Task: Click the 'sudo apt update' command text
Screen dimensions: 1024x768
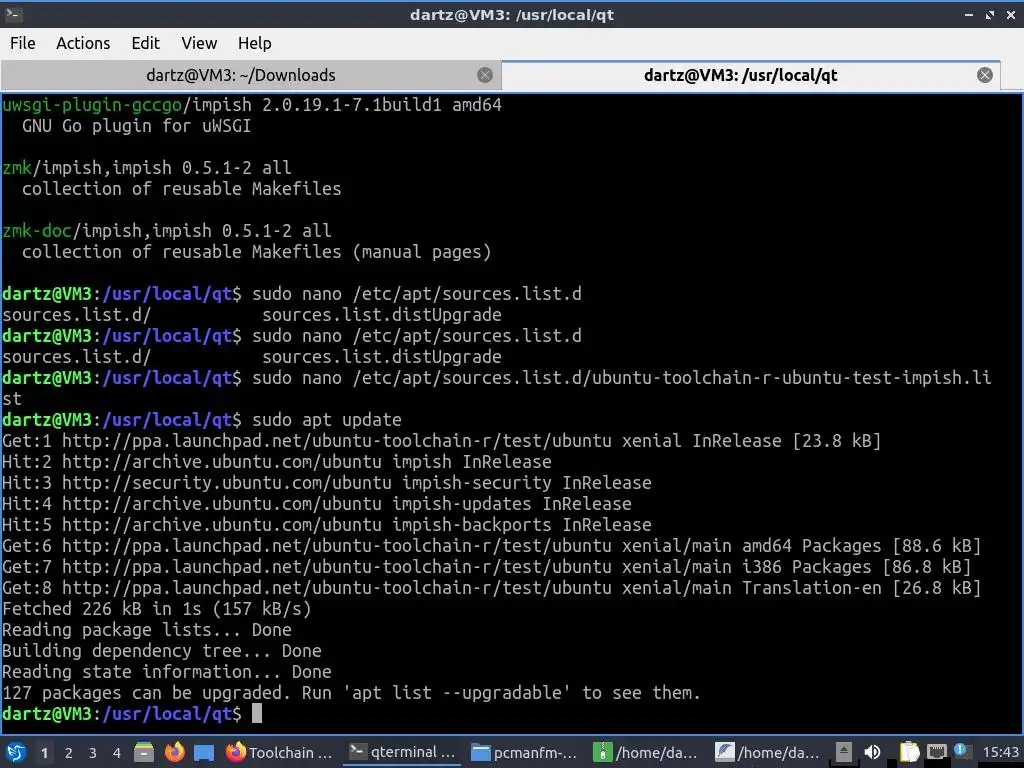Action: point(327,420)
